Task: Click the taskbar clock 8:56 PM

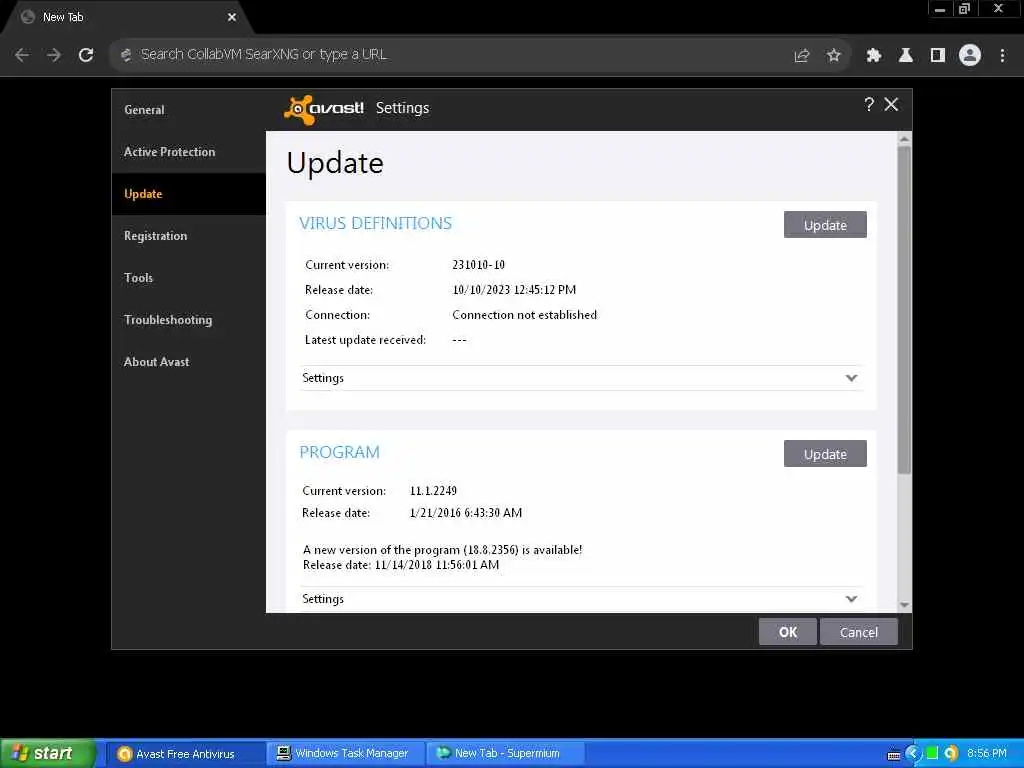Action: pyautogui.click(x=987, y=754)
